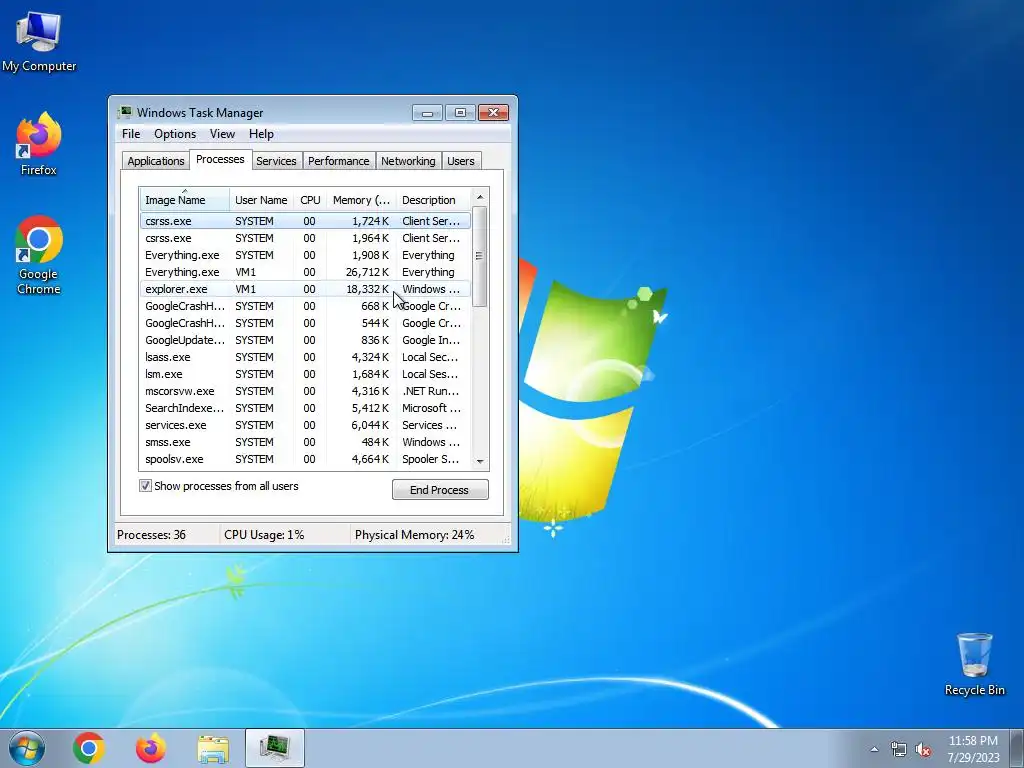This screenshot has height=768, width=1024.
Task: Select the GoogleUpdate... process
Action: [x=305, y=340]
